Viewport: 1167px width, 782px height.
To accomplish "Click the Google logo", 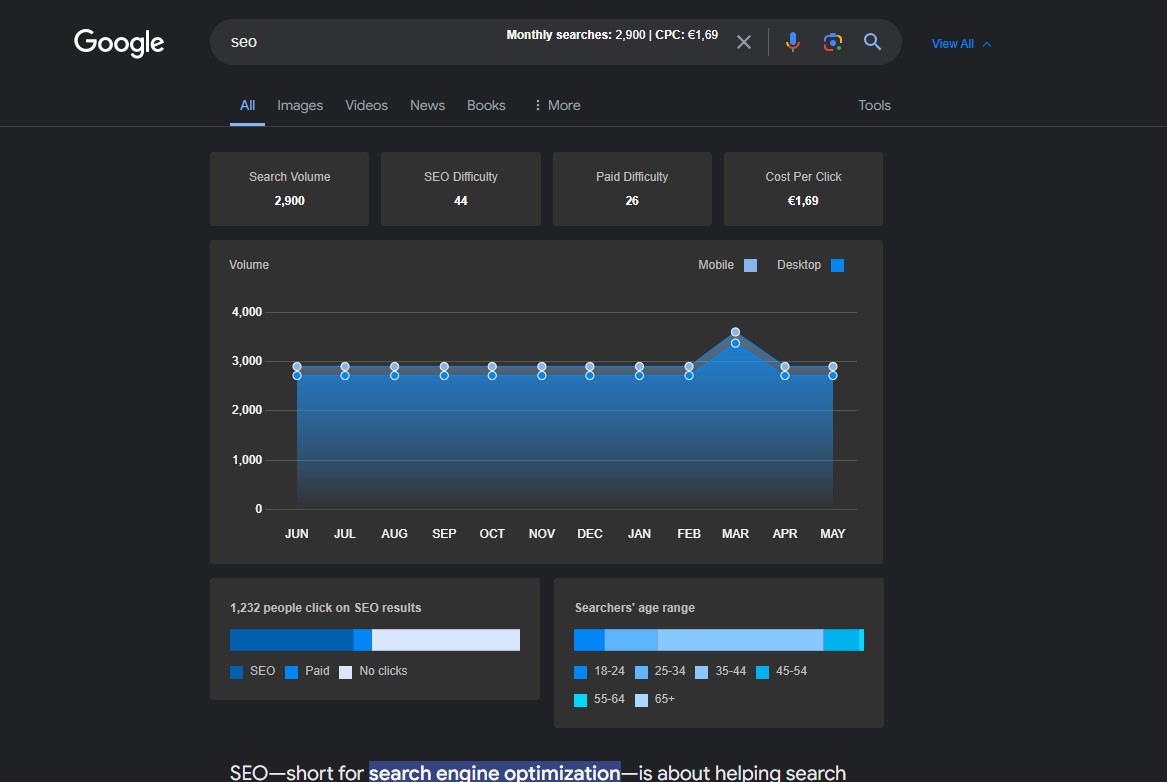I will (119, 43).
